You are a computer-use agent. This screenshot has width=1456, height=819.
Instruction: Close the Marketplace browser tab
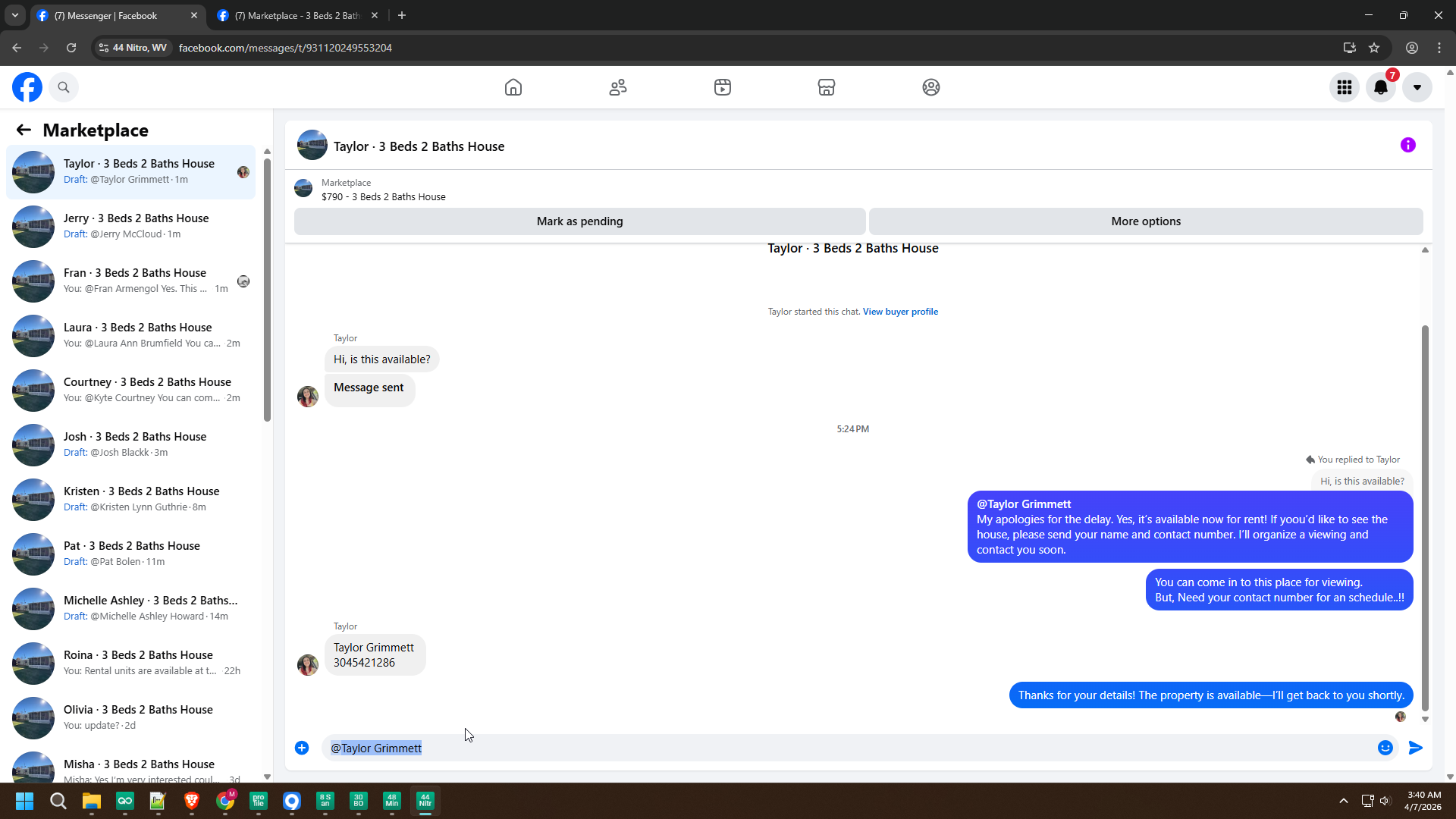[x=375, y=15]
